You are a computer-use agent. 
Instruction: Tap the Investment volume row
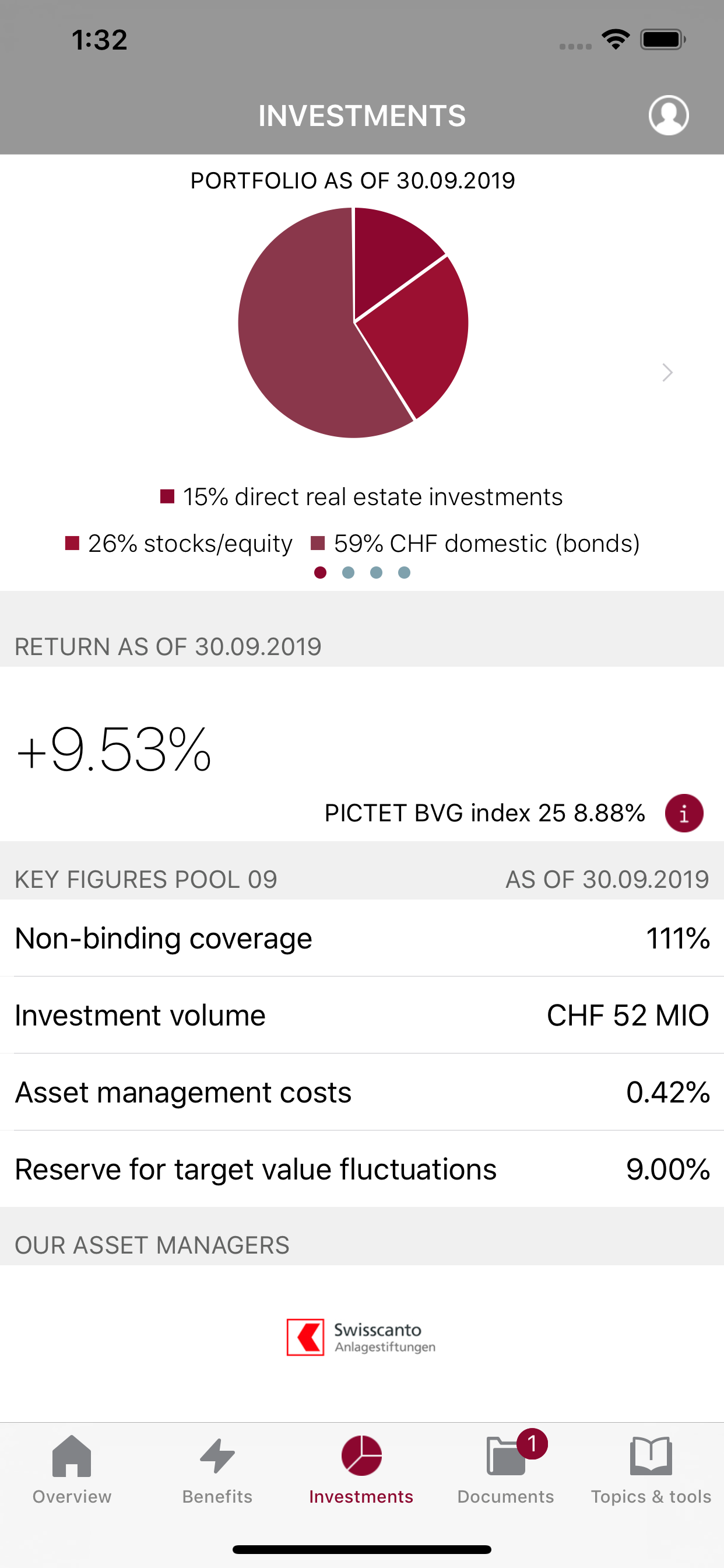(361, 1016)
